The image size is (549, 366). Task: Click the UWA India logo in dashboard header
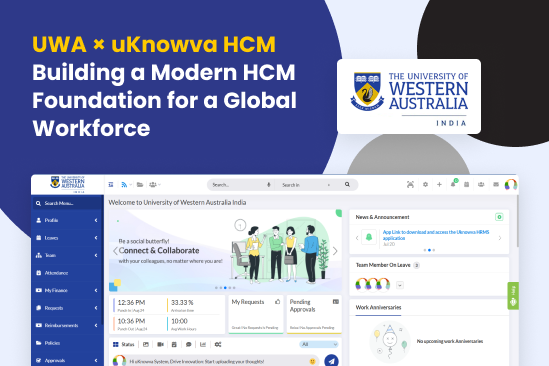(68, 184)
